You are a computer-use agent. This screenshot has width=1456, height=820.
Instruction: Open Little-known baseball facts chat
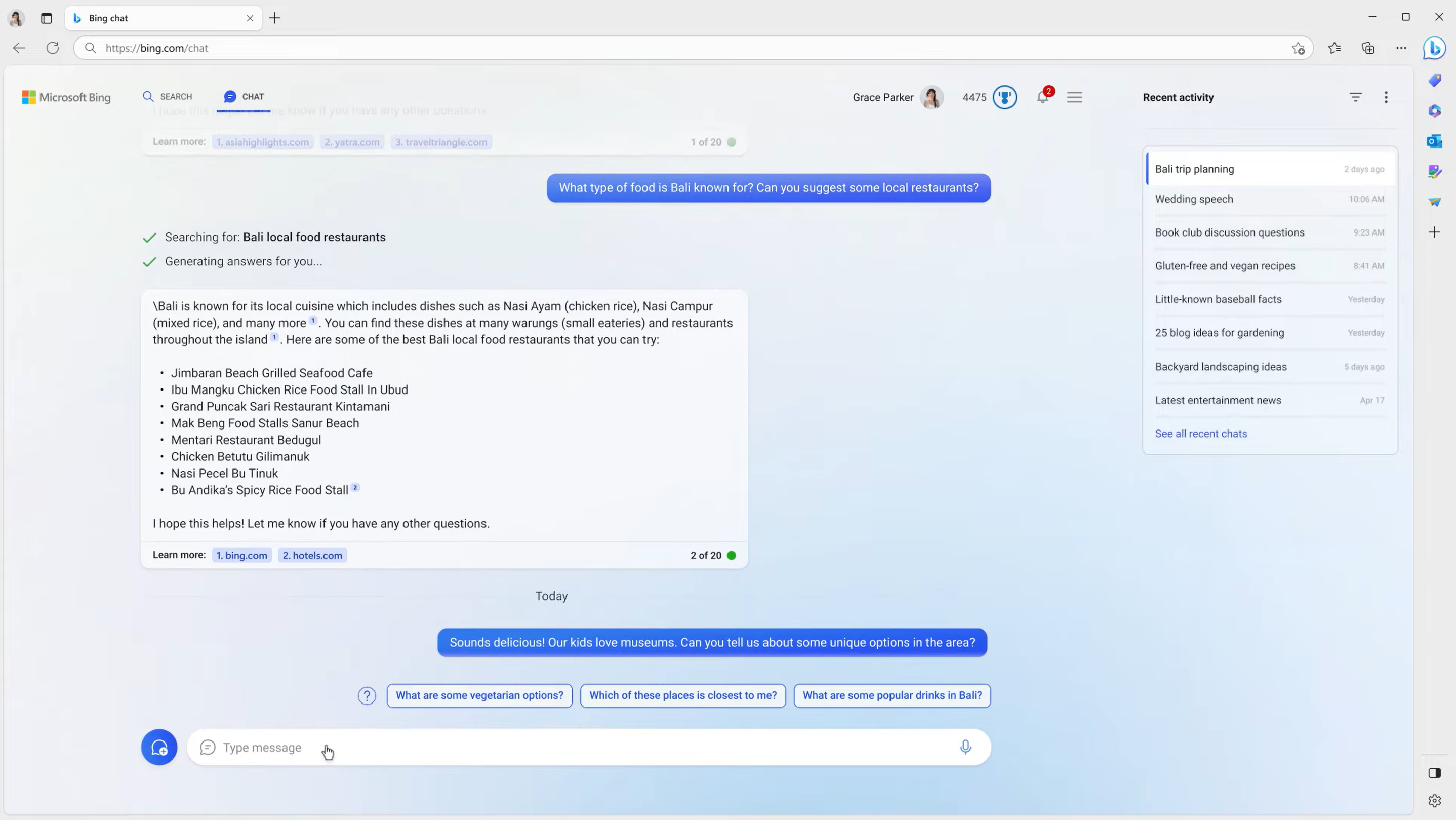coord(1270,299)
